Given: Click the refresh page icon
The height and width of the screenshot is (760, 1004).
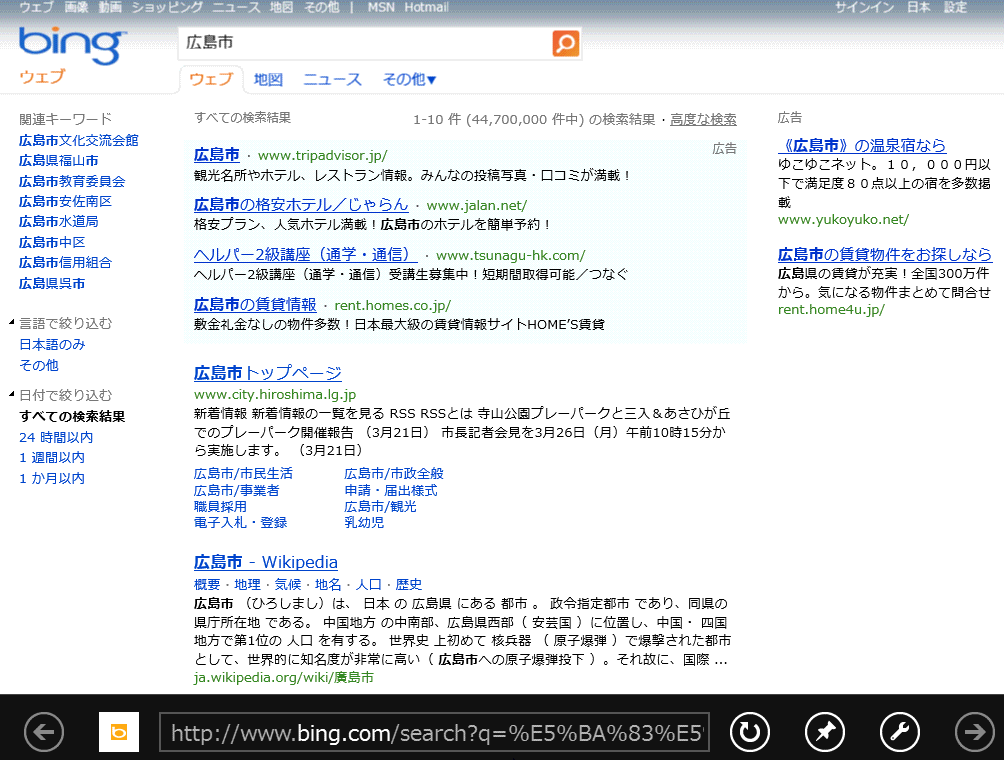Looking at the screenshot, I should click(750, 732).
